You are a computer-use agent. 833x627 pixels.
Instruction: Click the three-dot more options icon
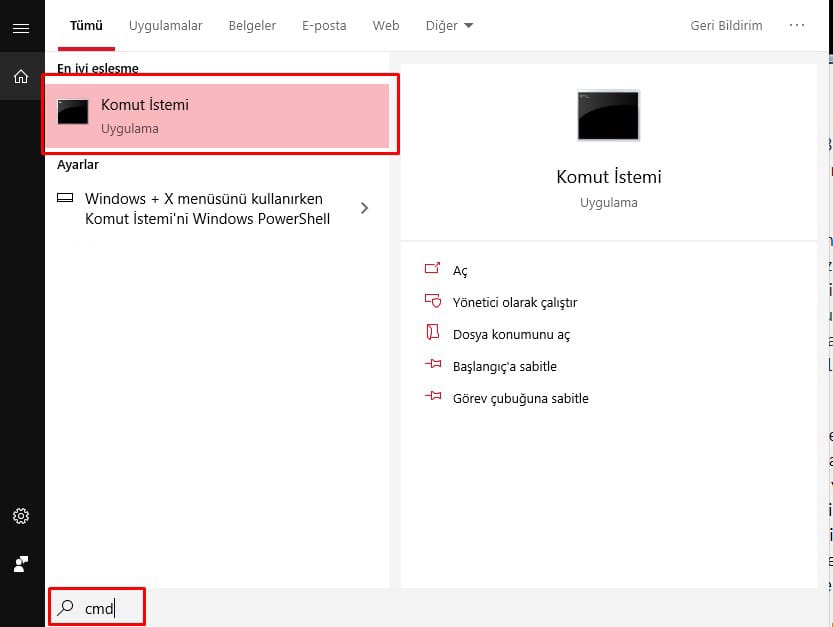coord(797,25)
